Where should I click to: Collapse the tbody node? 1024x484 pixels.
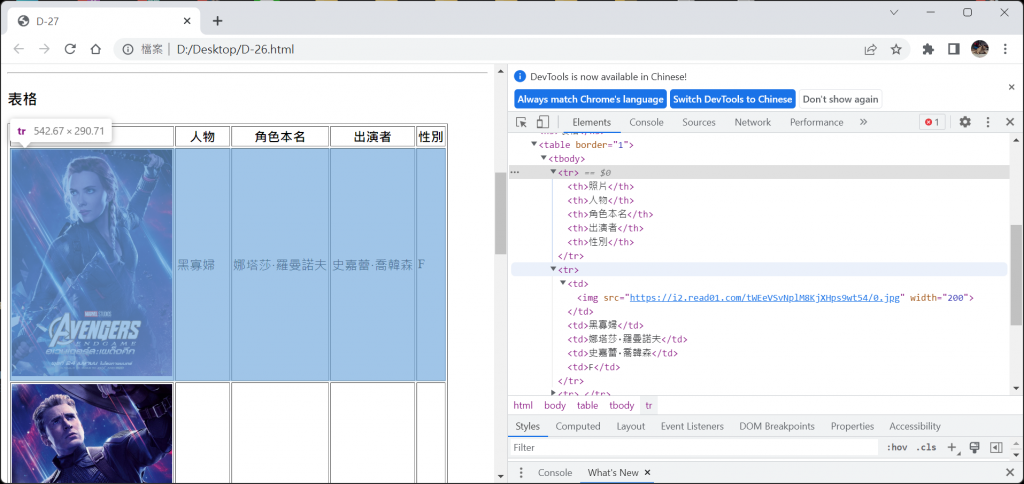543,158
